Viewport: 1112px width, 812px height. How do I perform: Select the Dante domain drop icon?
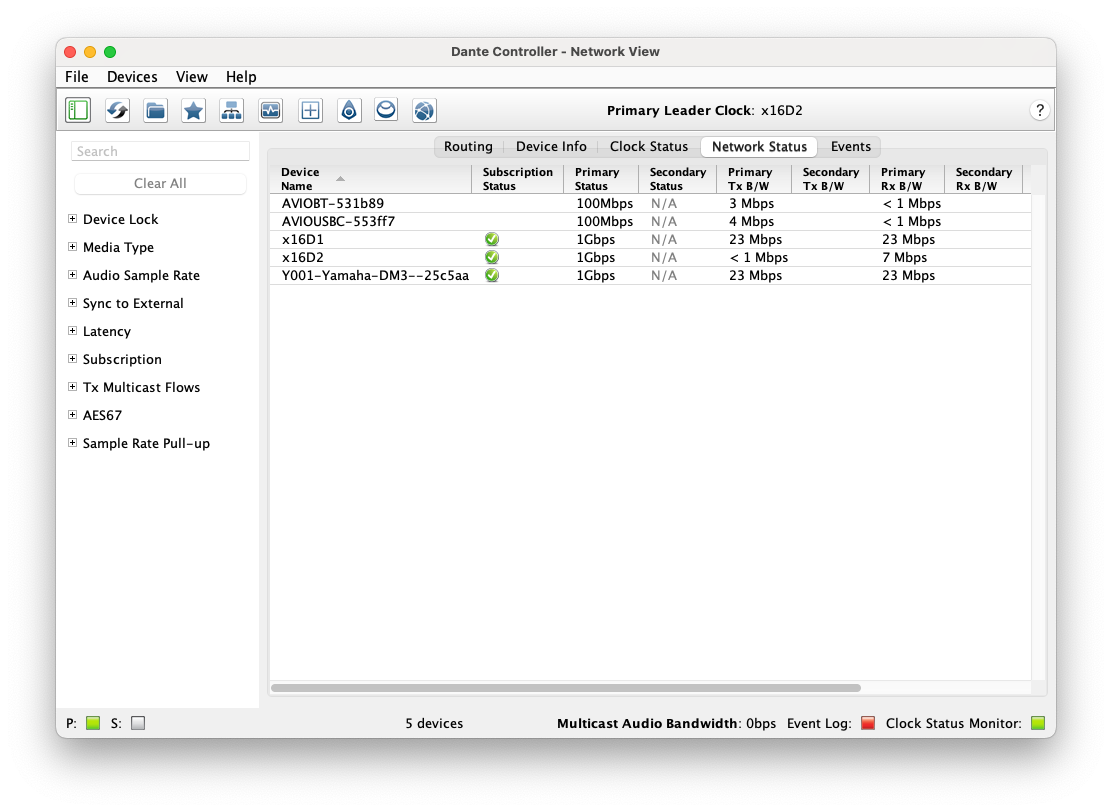click(349, 110)
